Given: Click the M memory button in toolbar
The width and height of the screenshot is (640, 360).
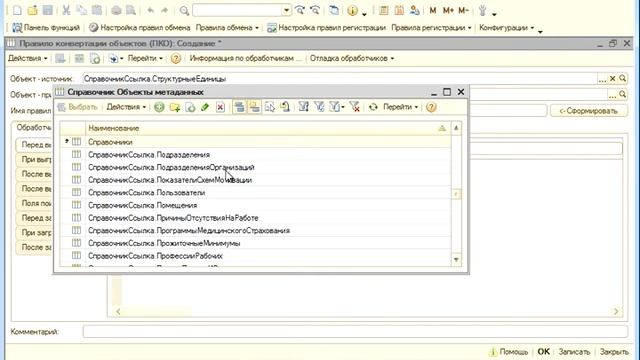Looking at the screenshot, I should (x=433, y=10).
